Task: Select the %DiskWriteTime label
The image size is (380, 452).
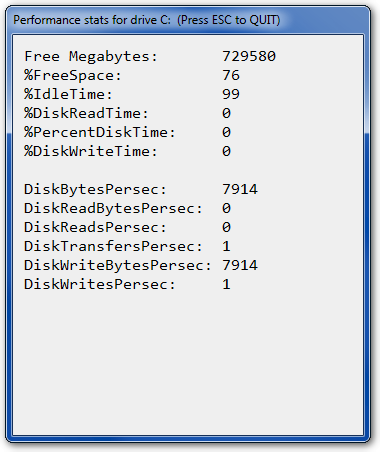Action: tap(91, 151)
